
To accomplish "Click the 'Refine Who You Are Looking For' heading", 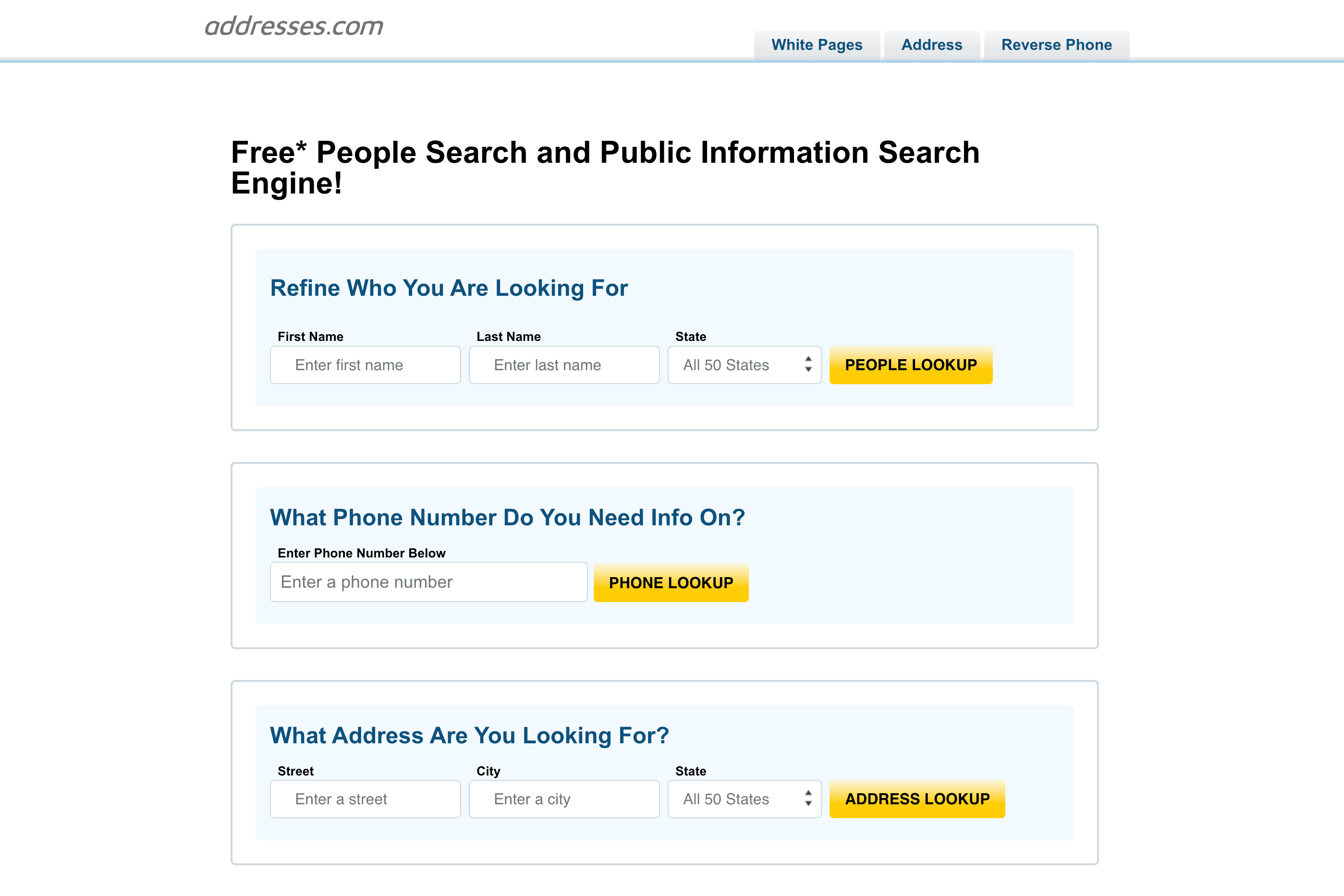I will pyautogui.click(x=449, y=288).
